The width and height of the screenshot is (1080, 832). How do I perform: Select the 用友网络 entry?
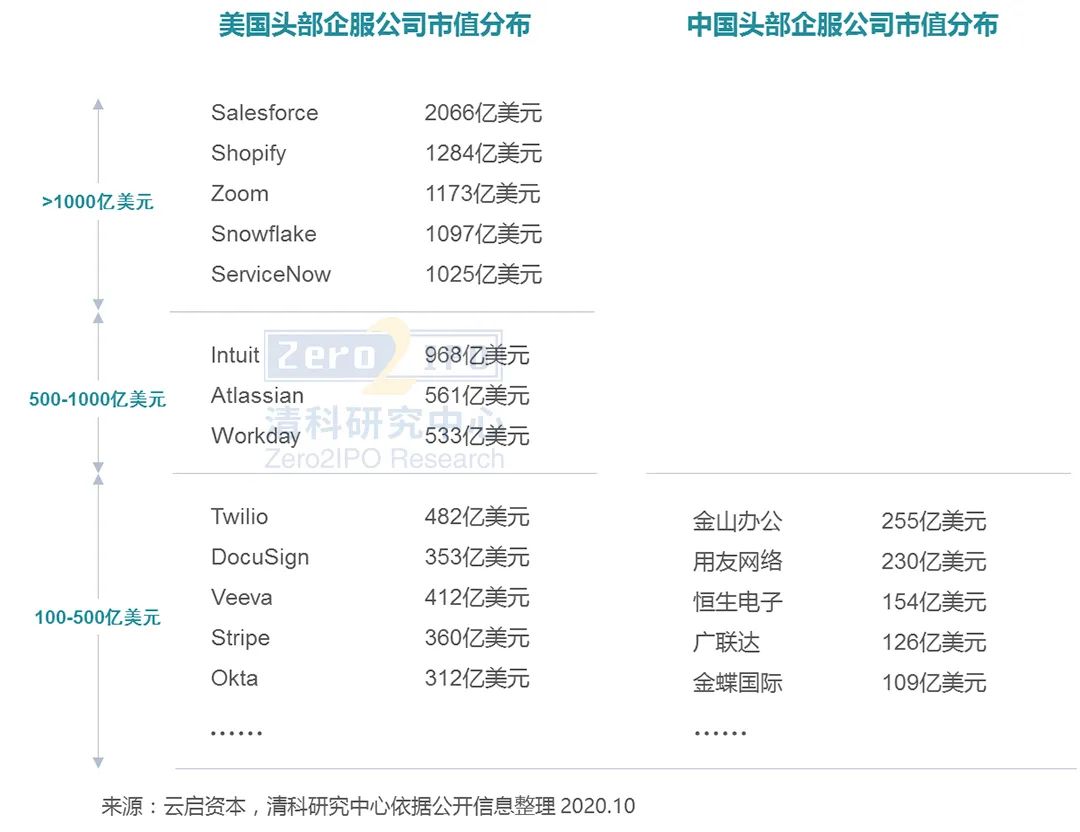tap(736, 562)
